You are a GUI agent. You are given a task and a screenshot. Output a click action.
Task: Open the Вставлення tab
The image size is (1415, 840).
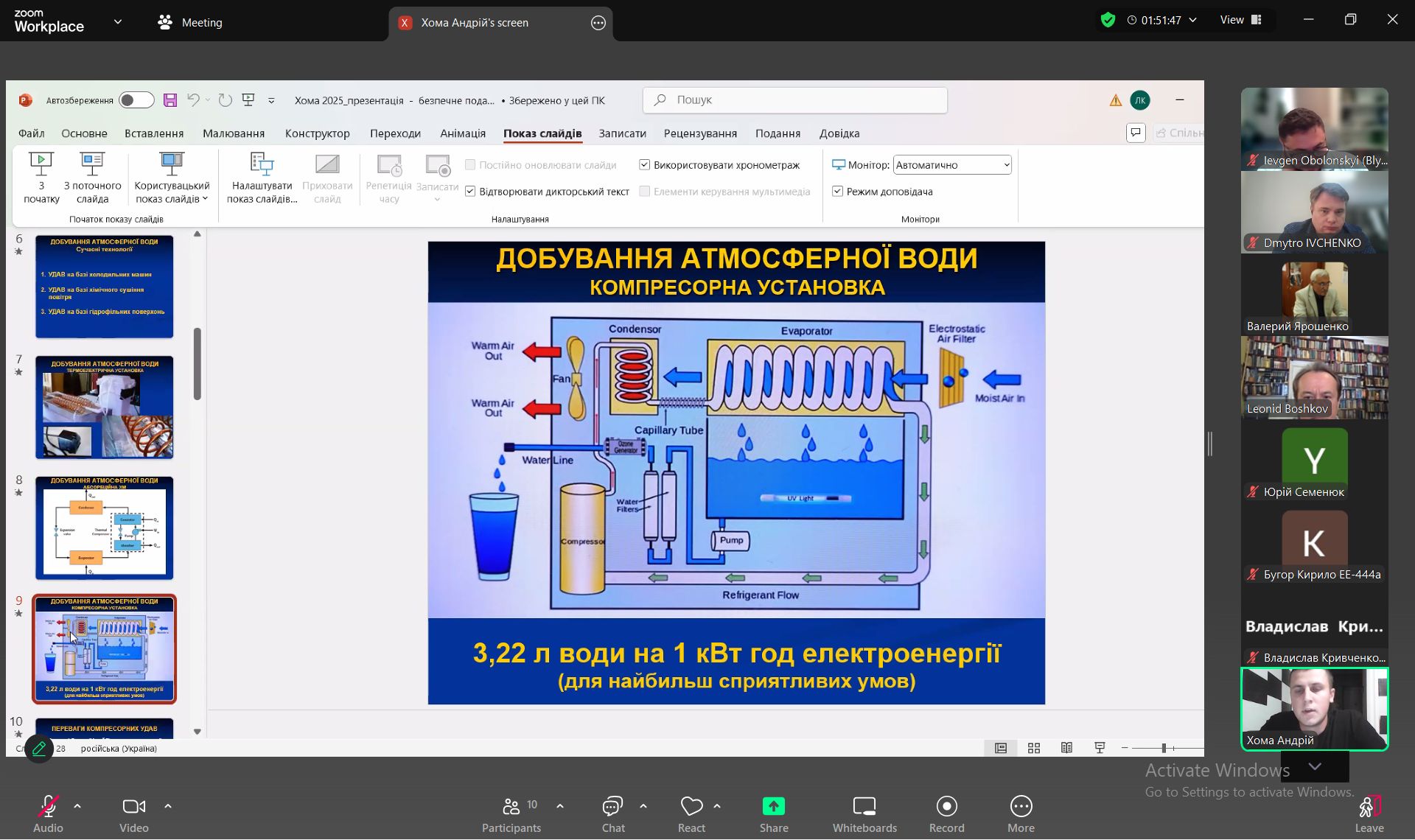click(154, 133)
